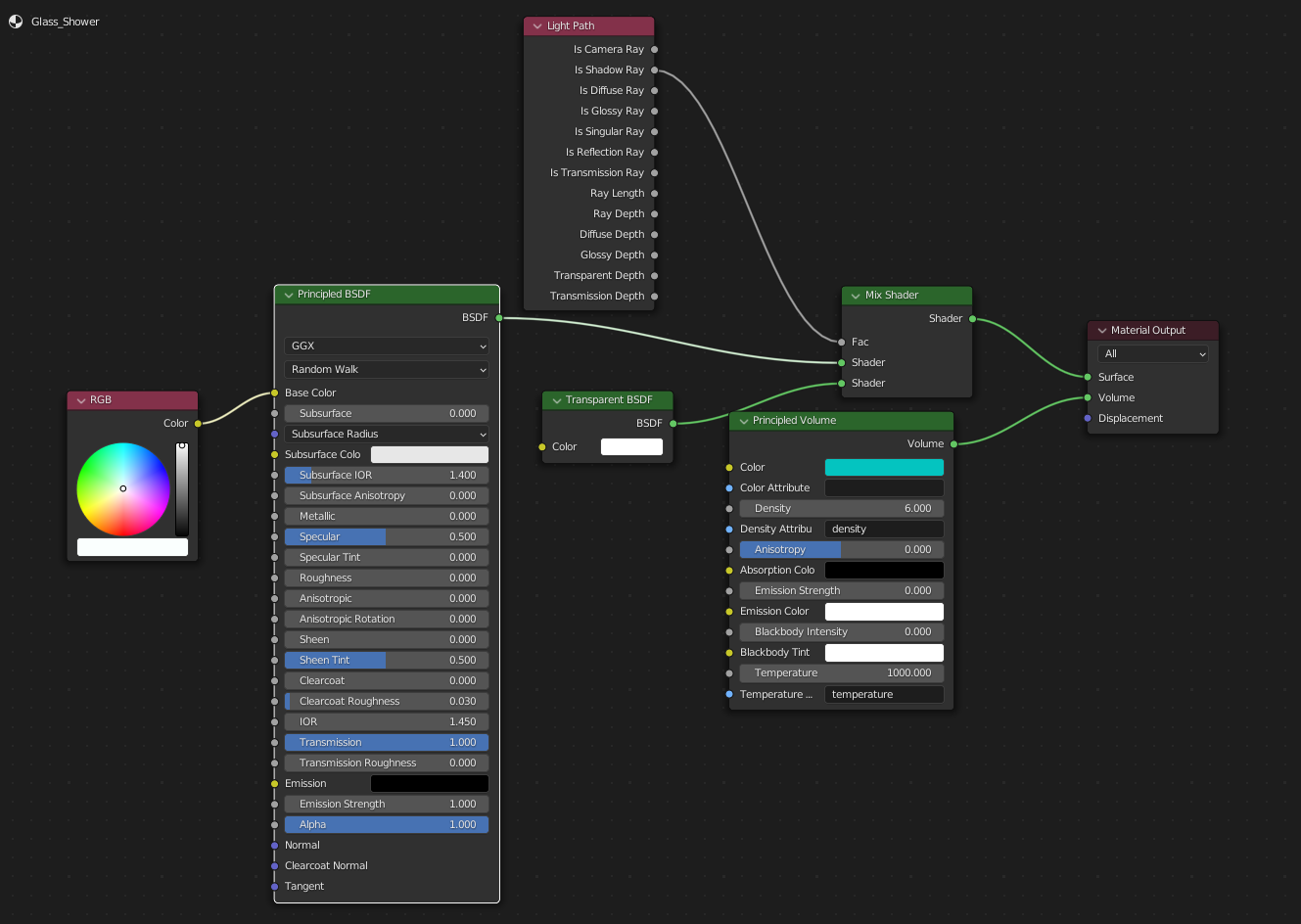This screenshot has width=1301, height=924.
Task: Collapse the Transparent BSDF node
Action: pyautogui.click(x=557, y=400)
